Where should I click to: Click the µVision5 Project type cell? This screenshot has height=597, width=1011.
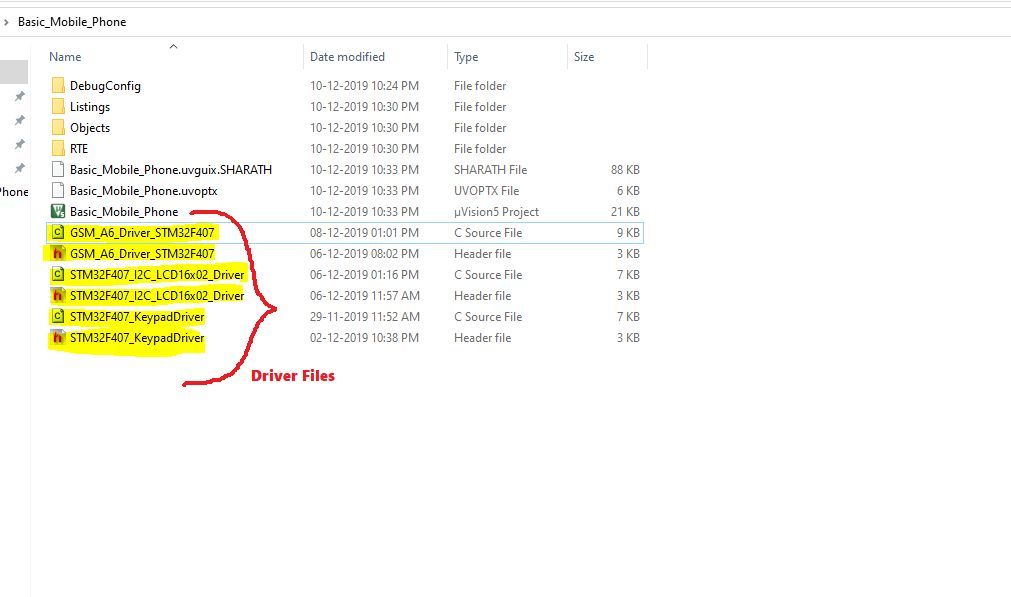[x=496, y=211]
